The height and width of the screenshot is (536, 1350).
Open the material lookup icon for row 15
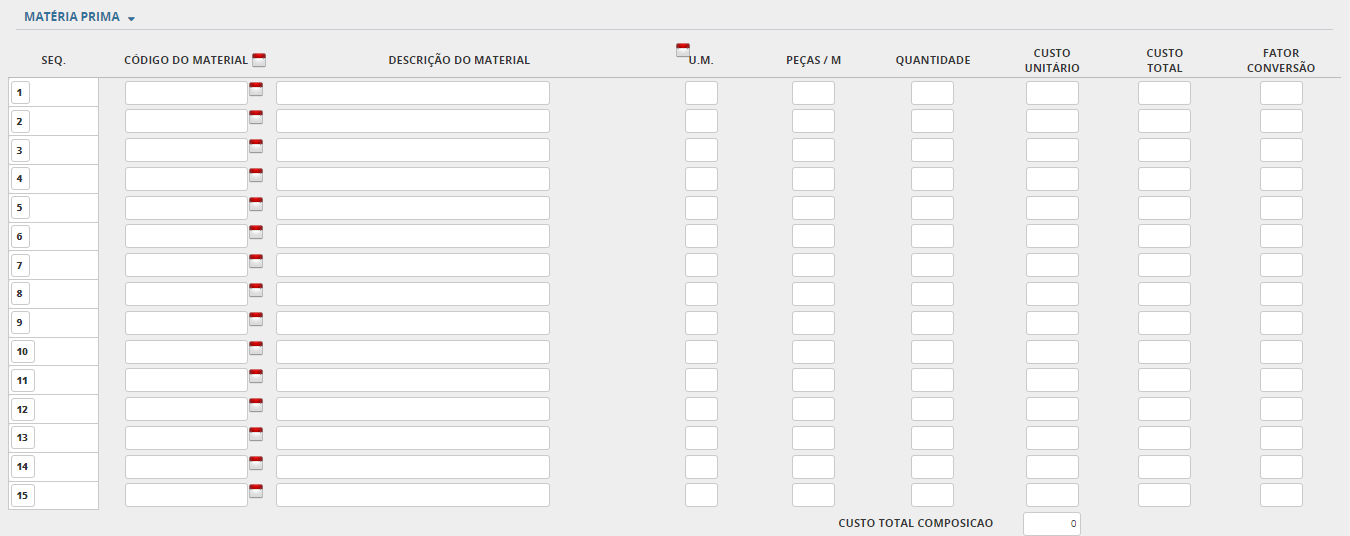pos(256,491)
